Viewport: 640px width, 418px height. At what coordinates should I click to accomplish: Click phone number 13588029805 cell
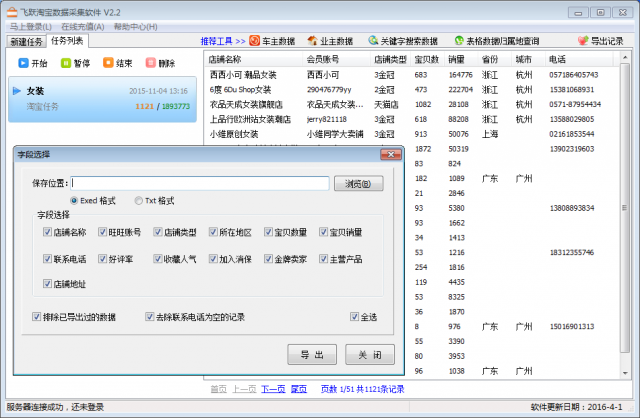(571, 119)
